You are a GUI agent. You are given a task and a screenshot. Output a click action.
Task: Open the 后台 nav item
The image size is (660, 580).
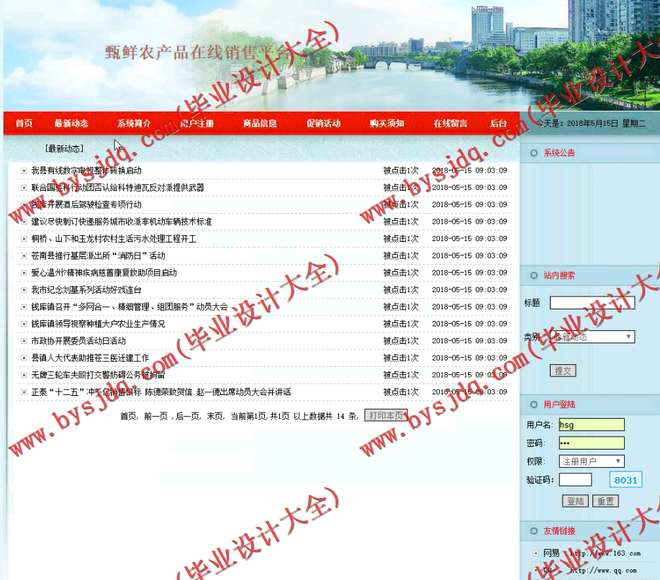point(498,123)
